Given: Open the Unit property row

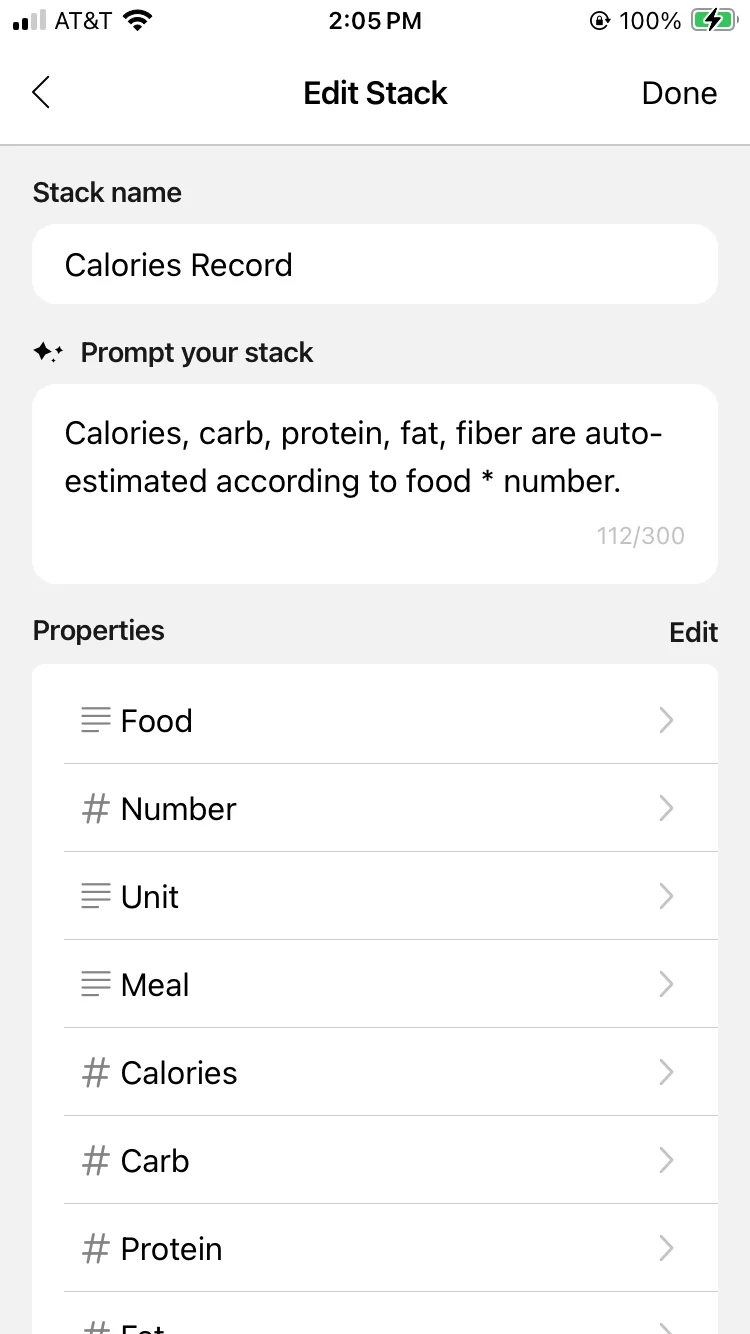Looking at the screenshot, I should [390, 896].
